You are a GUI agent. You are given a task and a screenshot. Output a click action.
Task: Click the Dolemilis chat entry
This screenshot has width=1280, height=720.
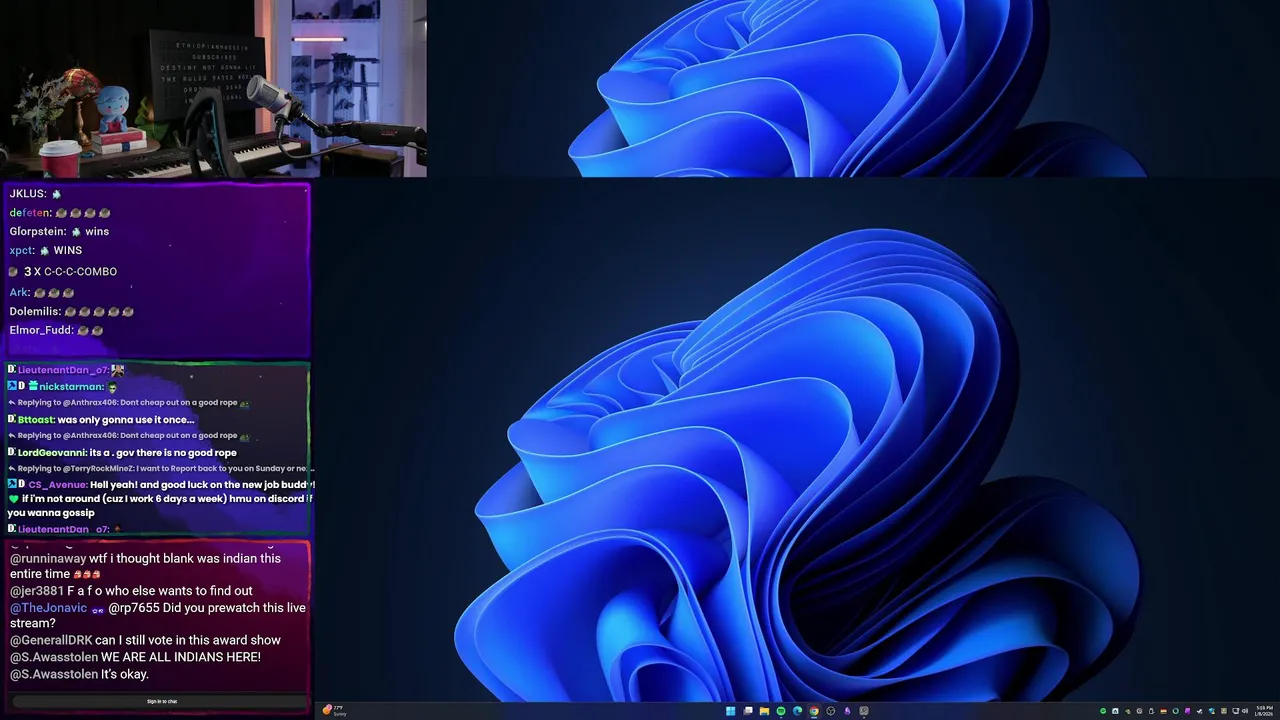(71, 311)
